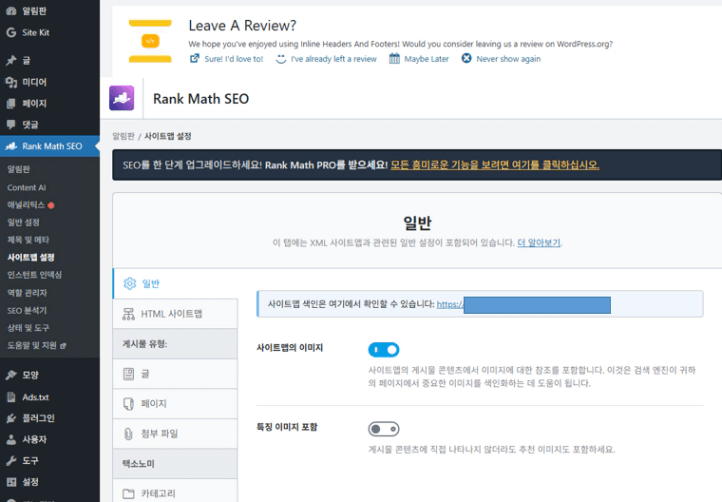Click the Site Kit Google icon

(x=11, y=32)
